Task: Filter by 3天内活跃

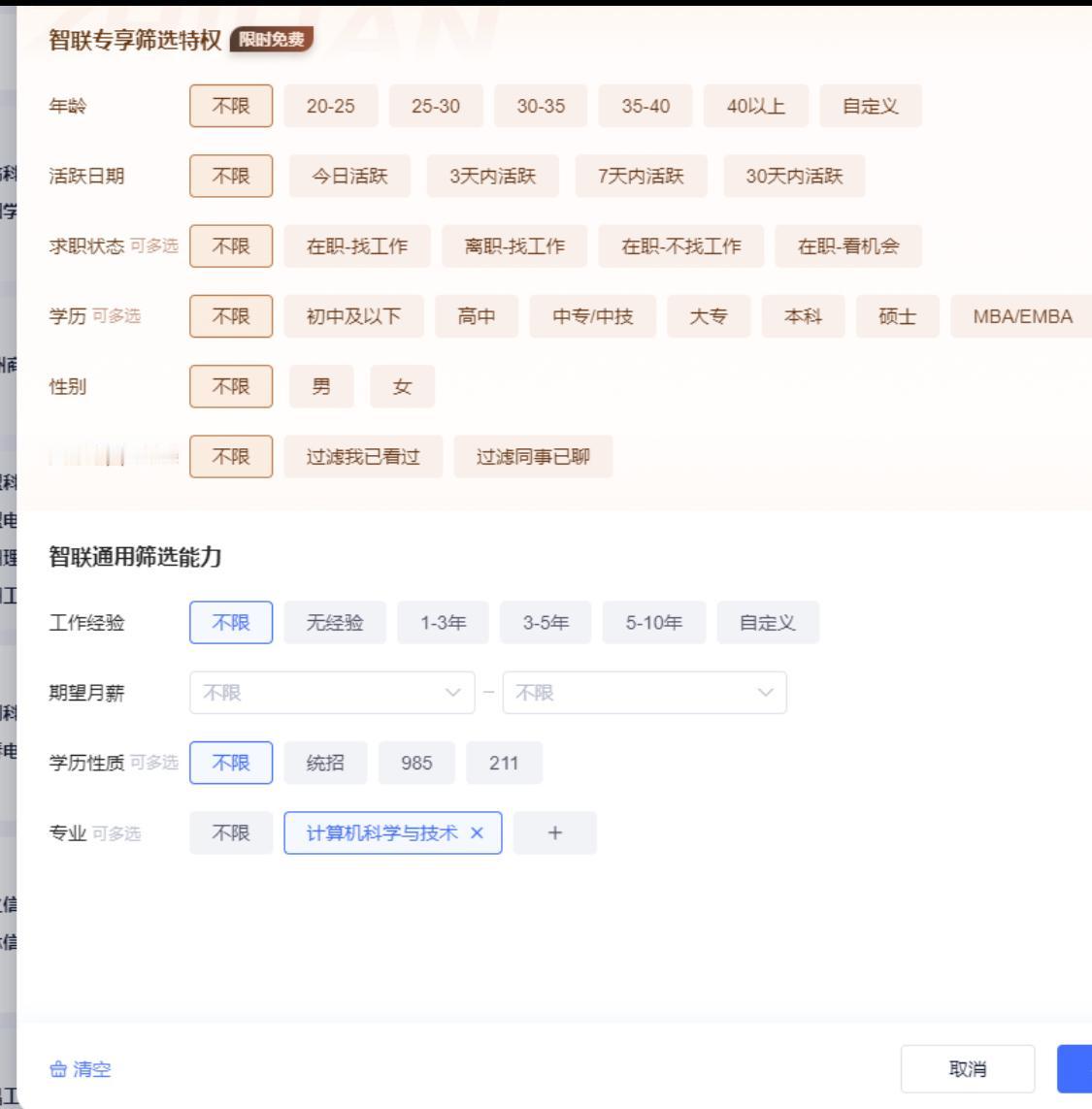Action: pos(492,177)
